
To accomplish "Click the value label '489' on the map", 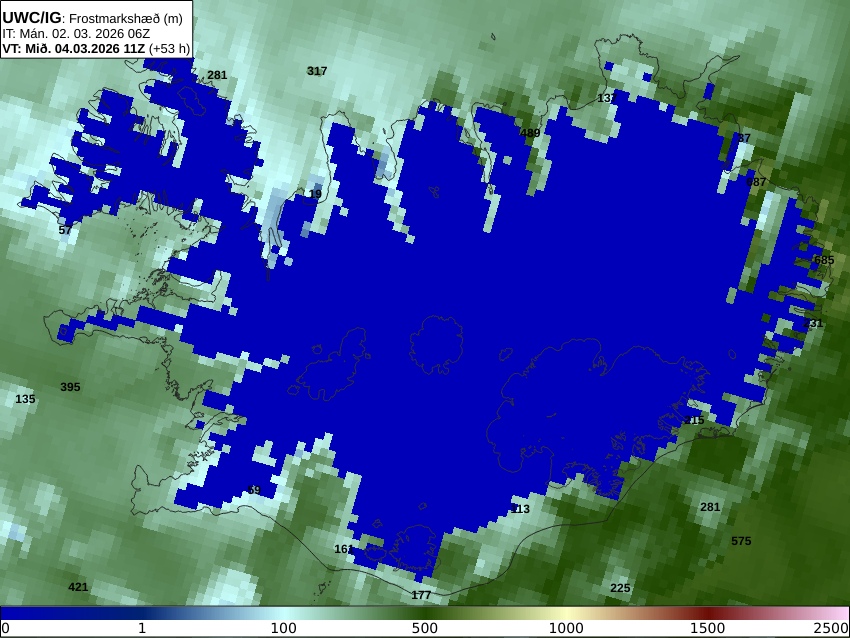I will tap(530, 133).
